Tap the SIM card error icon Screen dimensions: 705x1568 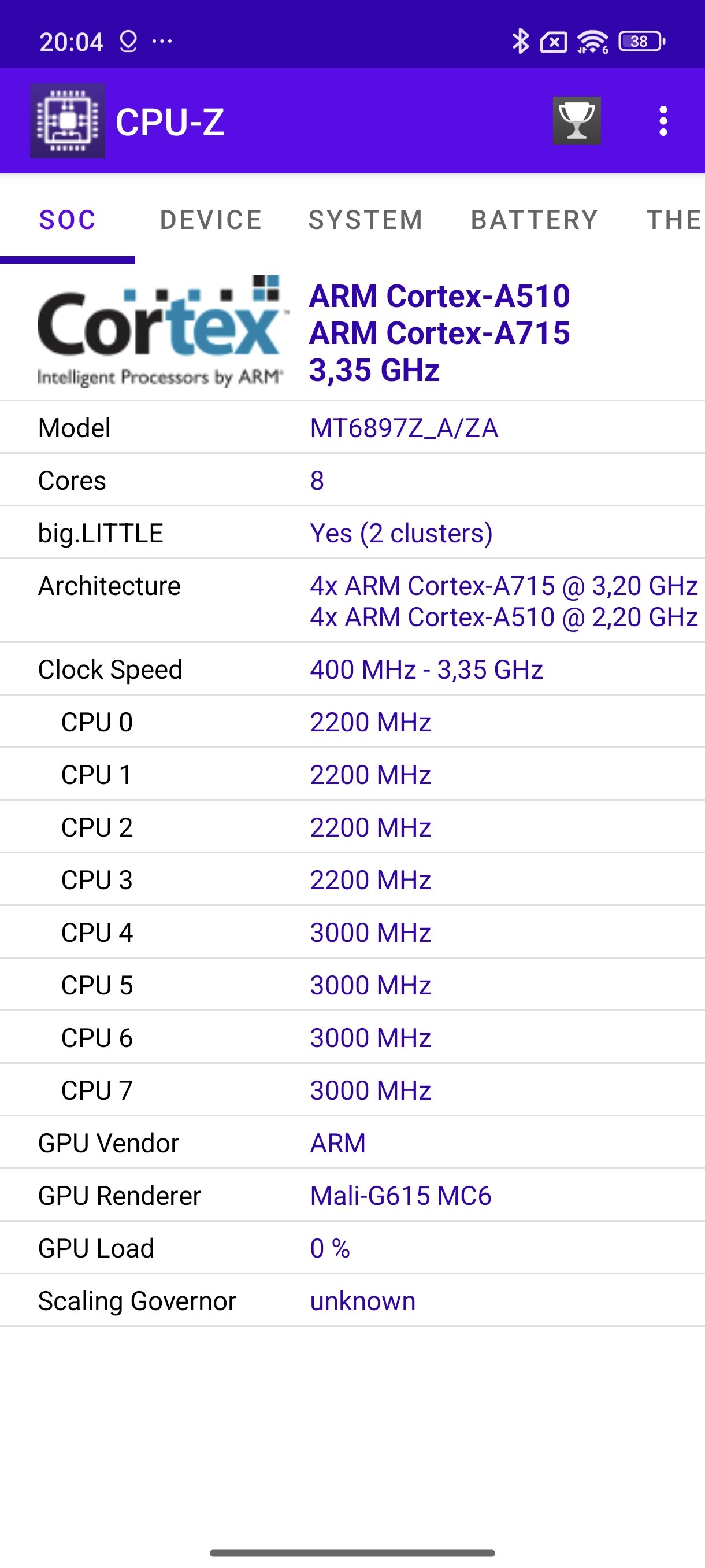pyautogui.click(x=553, y=42)
